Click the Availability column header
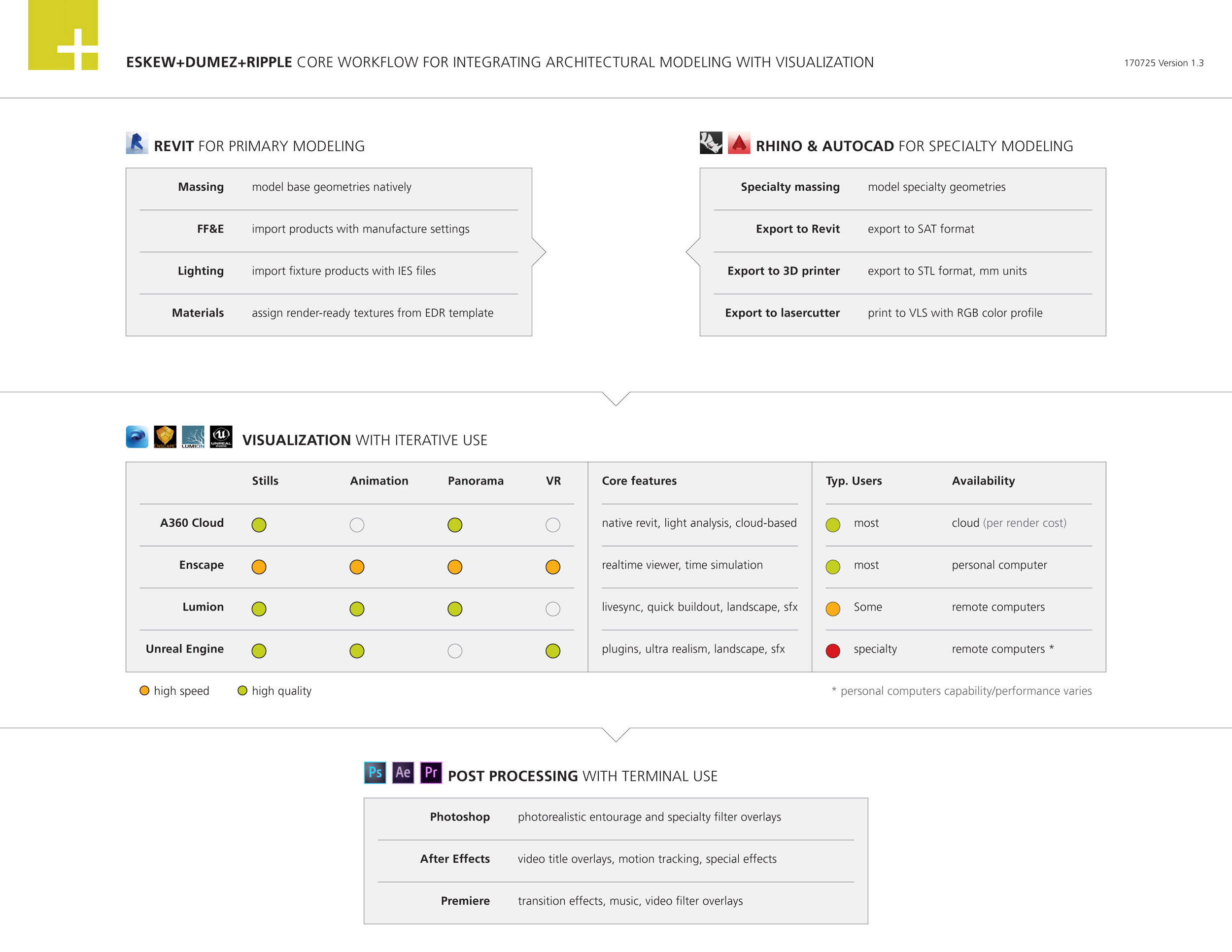Image resolution: width=1232 pixels, height=952 pixels. pos(983,481)
